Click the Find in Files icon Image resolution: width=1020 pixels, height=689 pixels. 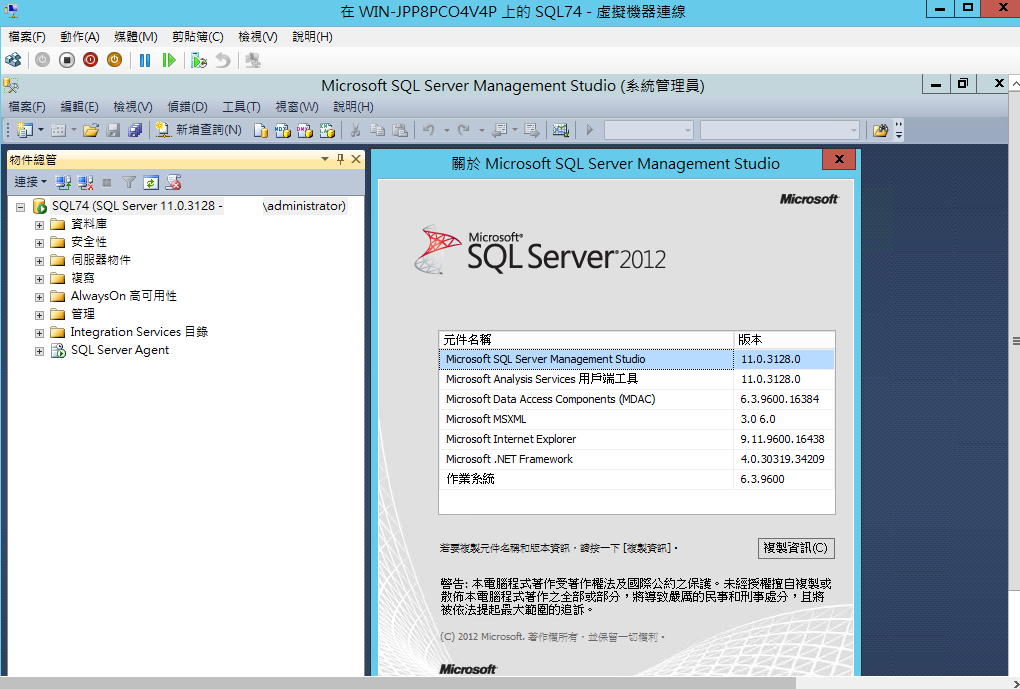(880, 130)
